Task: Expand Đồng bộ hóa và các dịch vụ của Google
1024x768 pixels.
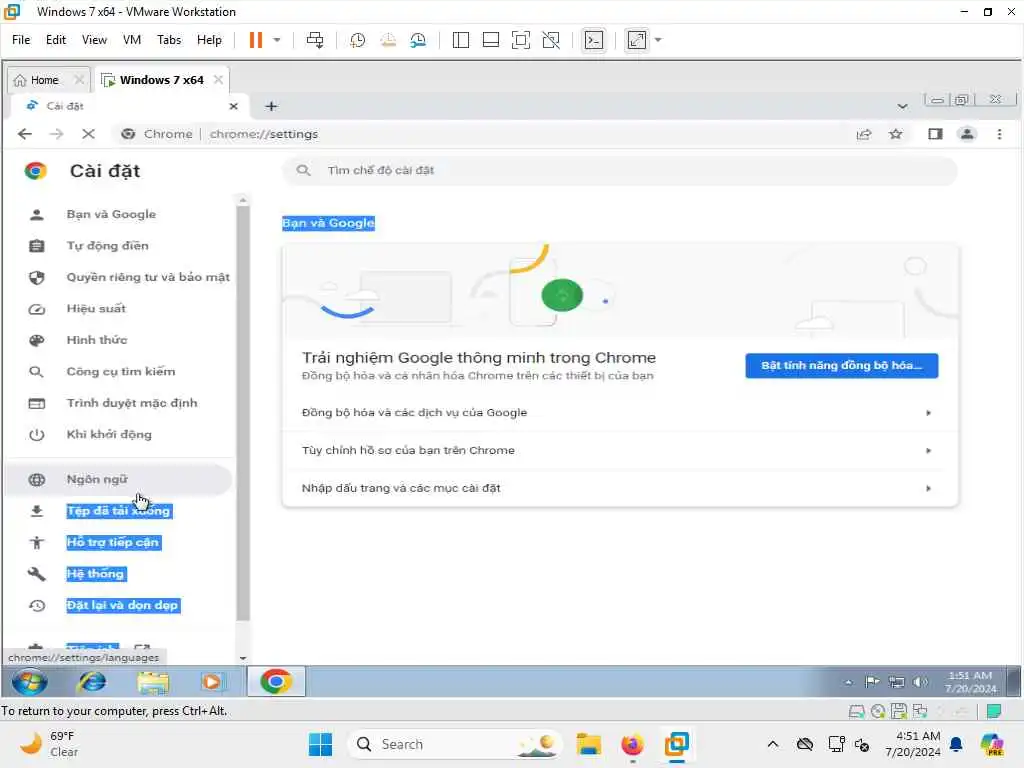Action: click(620, 413)
